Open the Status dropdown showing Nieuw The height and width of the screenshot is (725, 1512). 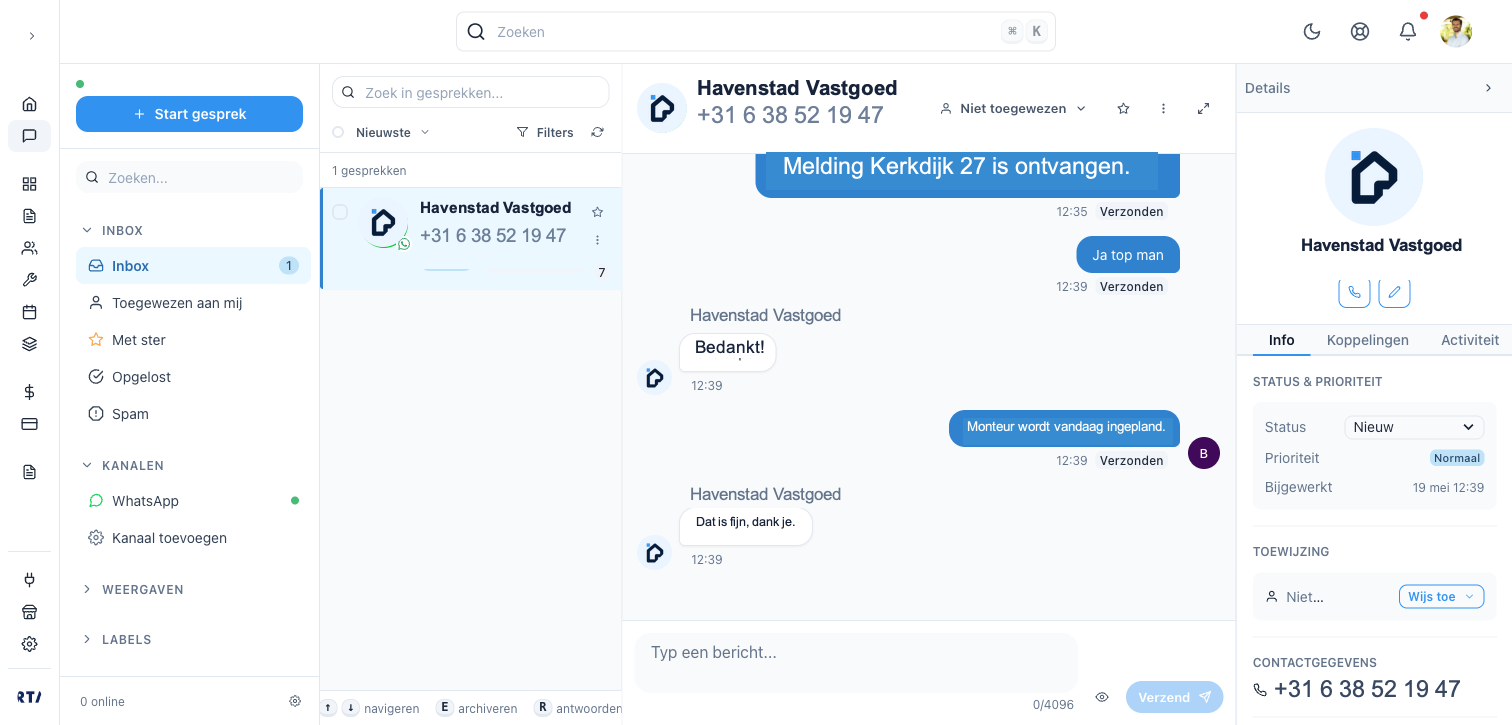point(1414,427)
